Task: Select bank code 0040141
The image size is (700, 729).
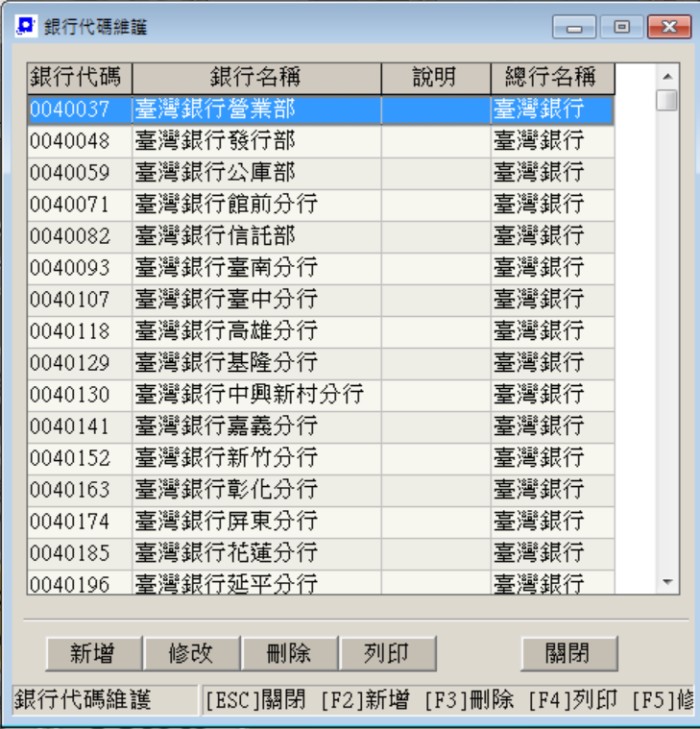Action: pos(79,427)
